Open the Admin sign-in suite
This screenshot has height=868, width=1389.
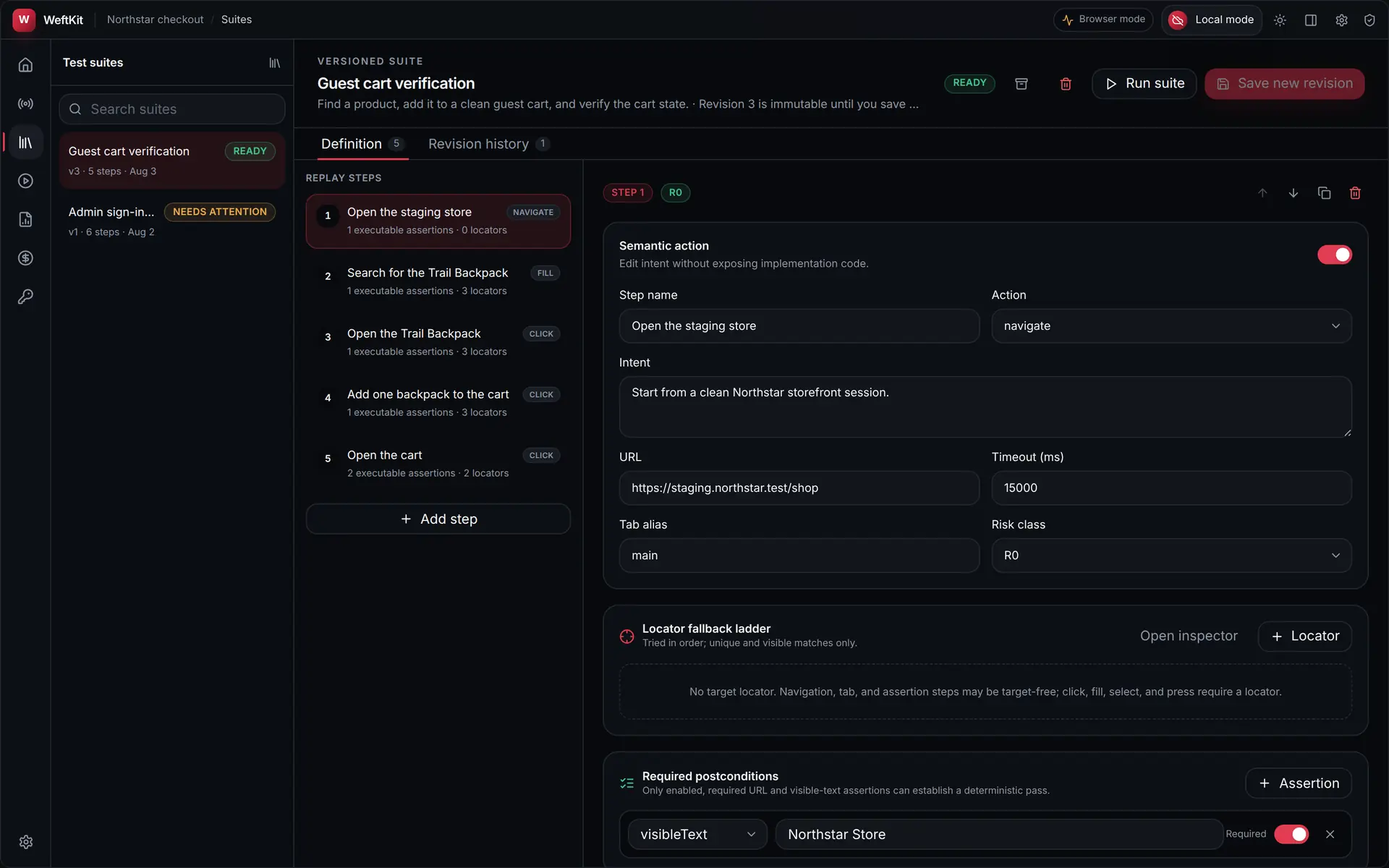pos(172,221)
